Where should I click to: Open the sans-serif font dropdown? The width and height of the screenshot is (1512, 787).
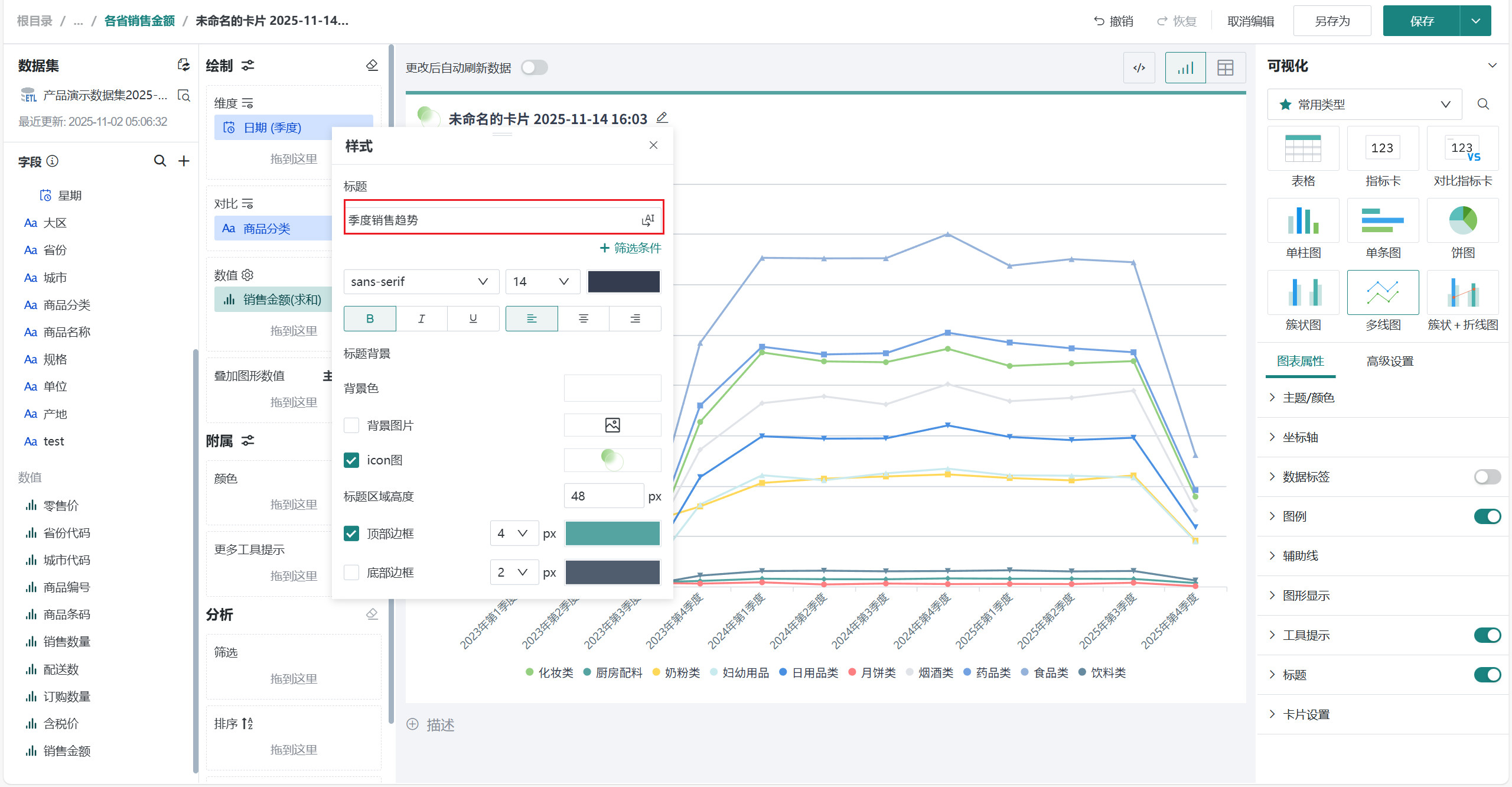421,282
